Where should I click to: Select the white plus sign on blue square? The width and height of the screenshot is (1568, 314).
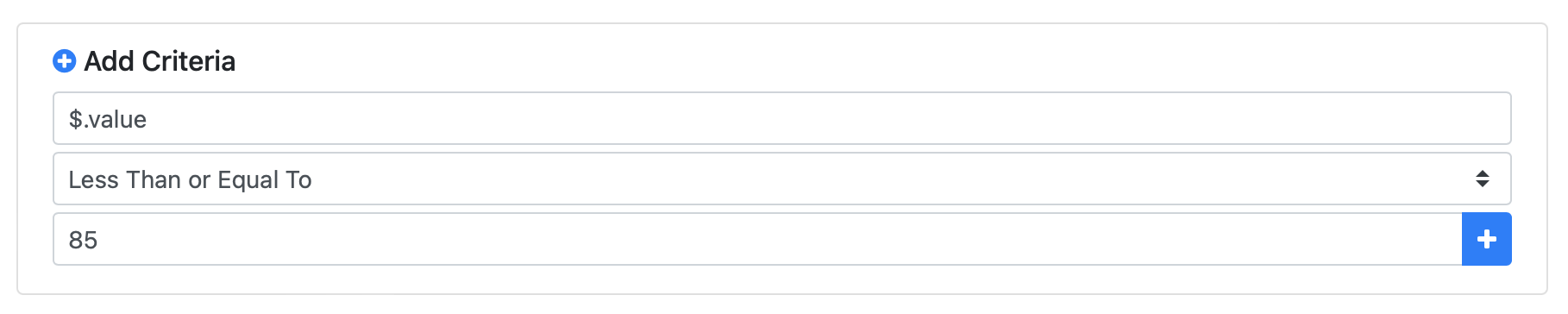pos(1486,239)
